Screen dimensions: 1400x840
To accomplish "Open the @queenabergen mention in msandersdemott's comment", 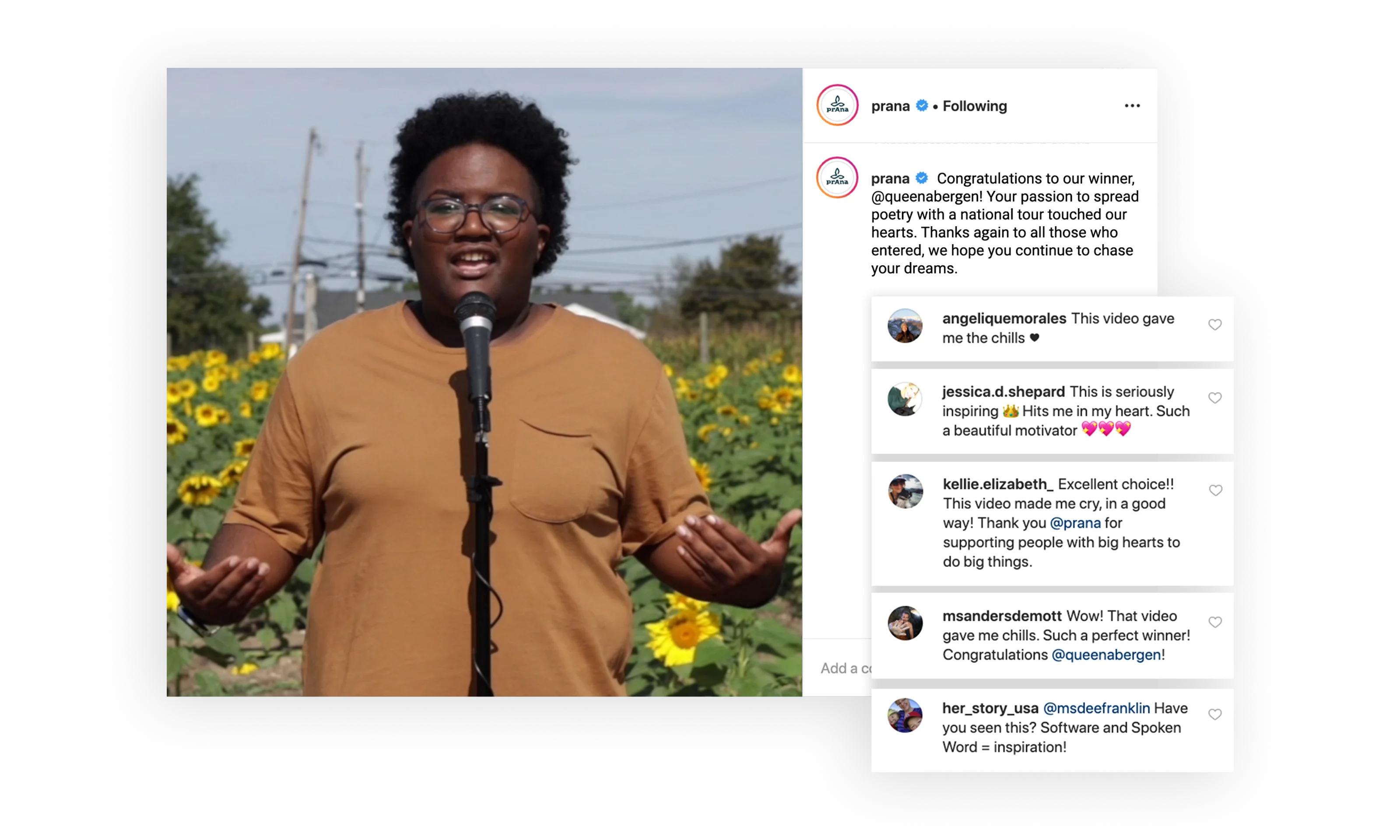I will click(x=1105, y=655).
